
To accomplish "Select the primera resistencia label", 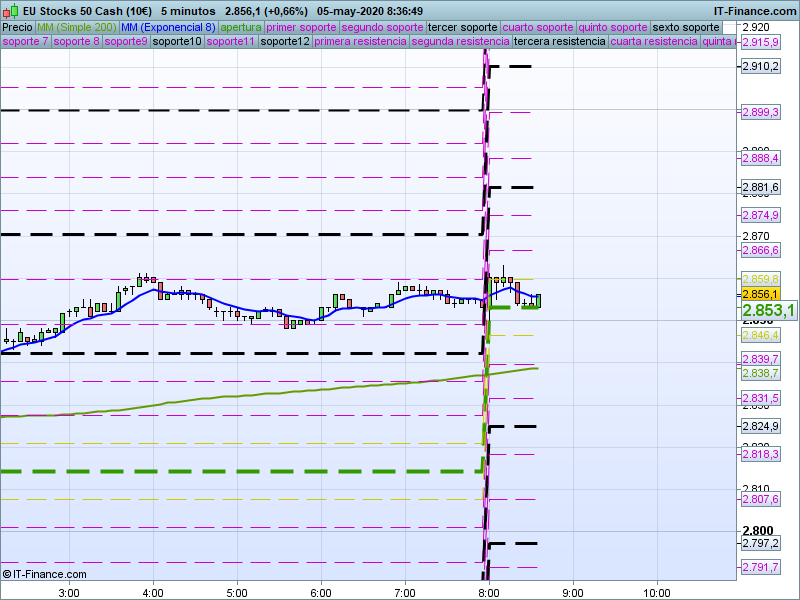I will [x=360, y=41].
